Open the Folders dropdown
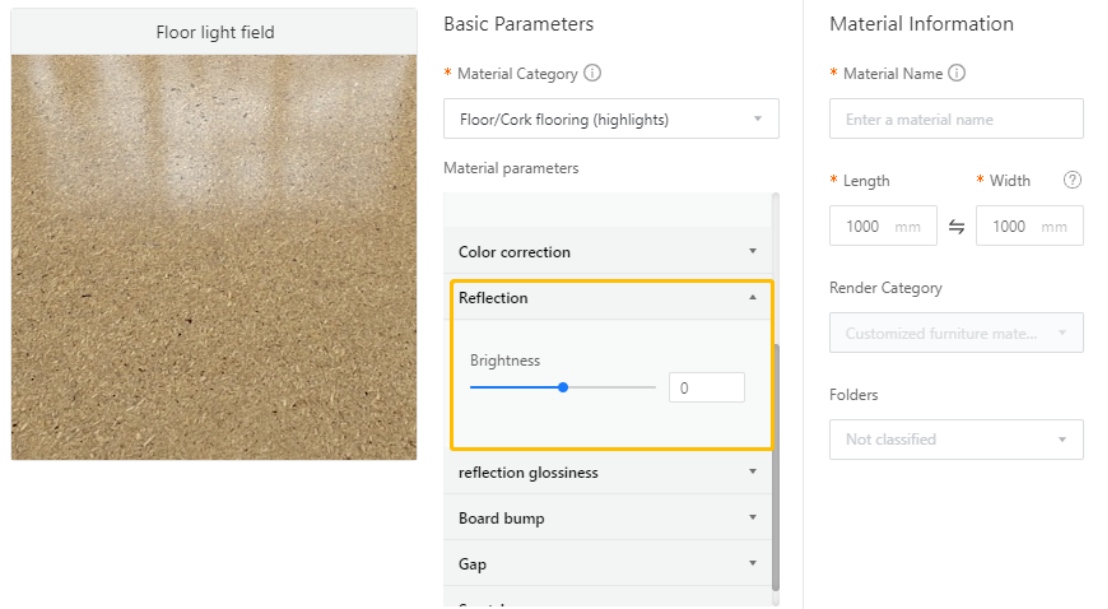Image resolution: width=1108 pixels, height=609 pixels. click(956, 439)
